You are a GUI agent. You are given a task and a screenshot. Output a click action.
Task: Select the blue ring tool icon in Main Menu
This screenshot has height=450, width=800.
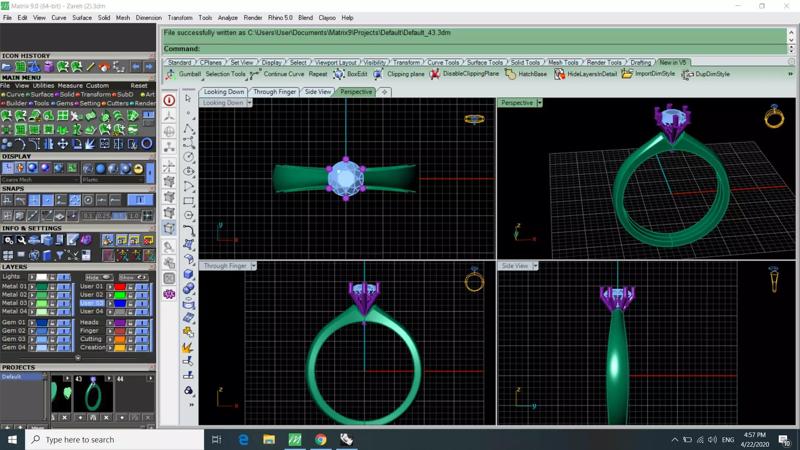[146, 144]
